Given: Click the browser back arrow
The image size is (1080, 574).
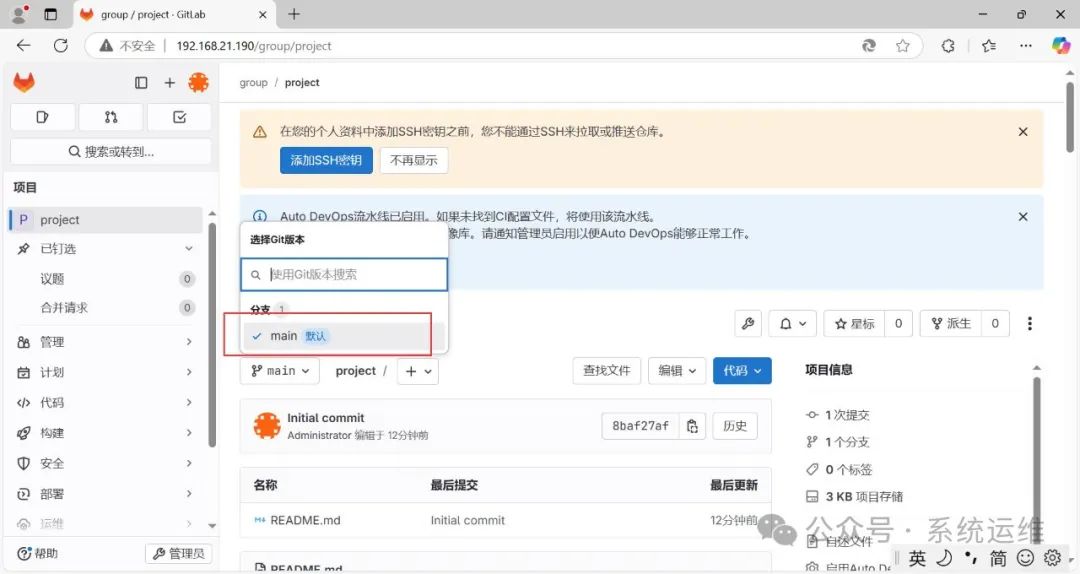Looking at the screenshot, I should coord(23,45).
